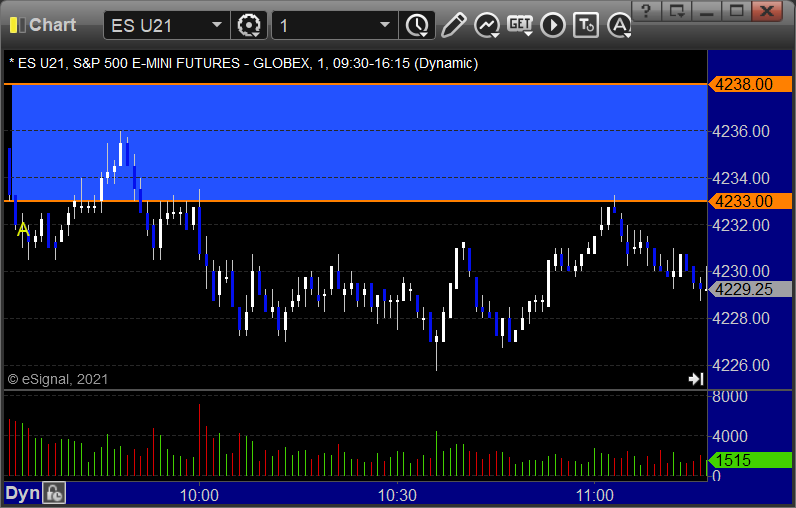Viewport: 796px width, 508px height.
Task: Click the green volume label 1515
Action: coord(750,460)
